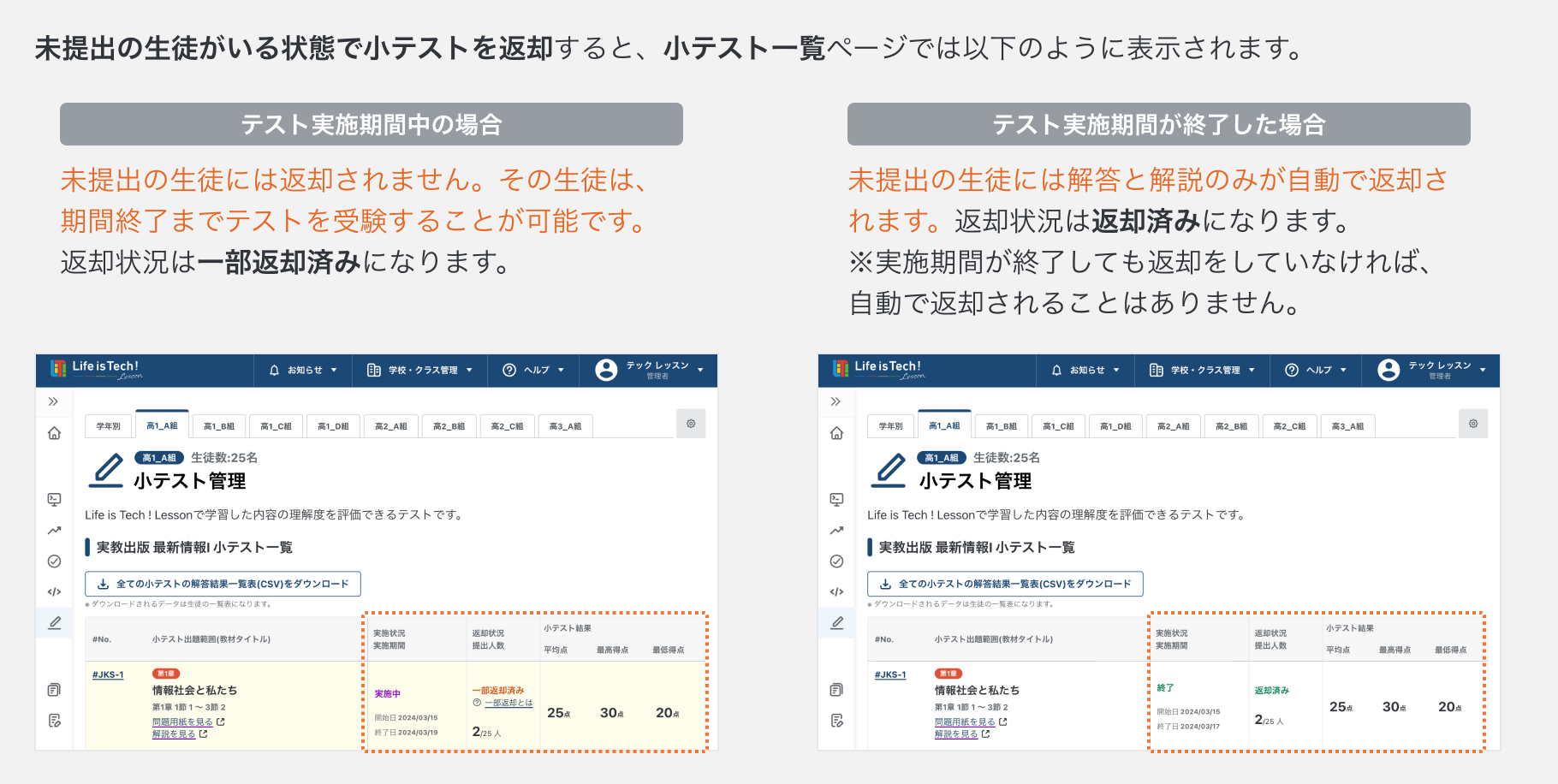Click the 一部返却済み status text
1558x784 pixels.
coord(498,690)
